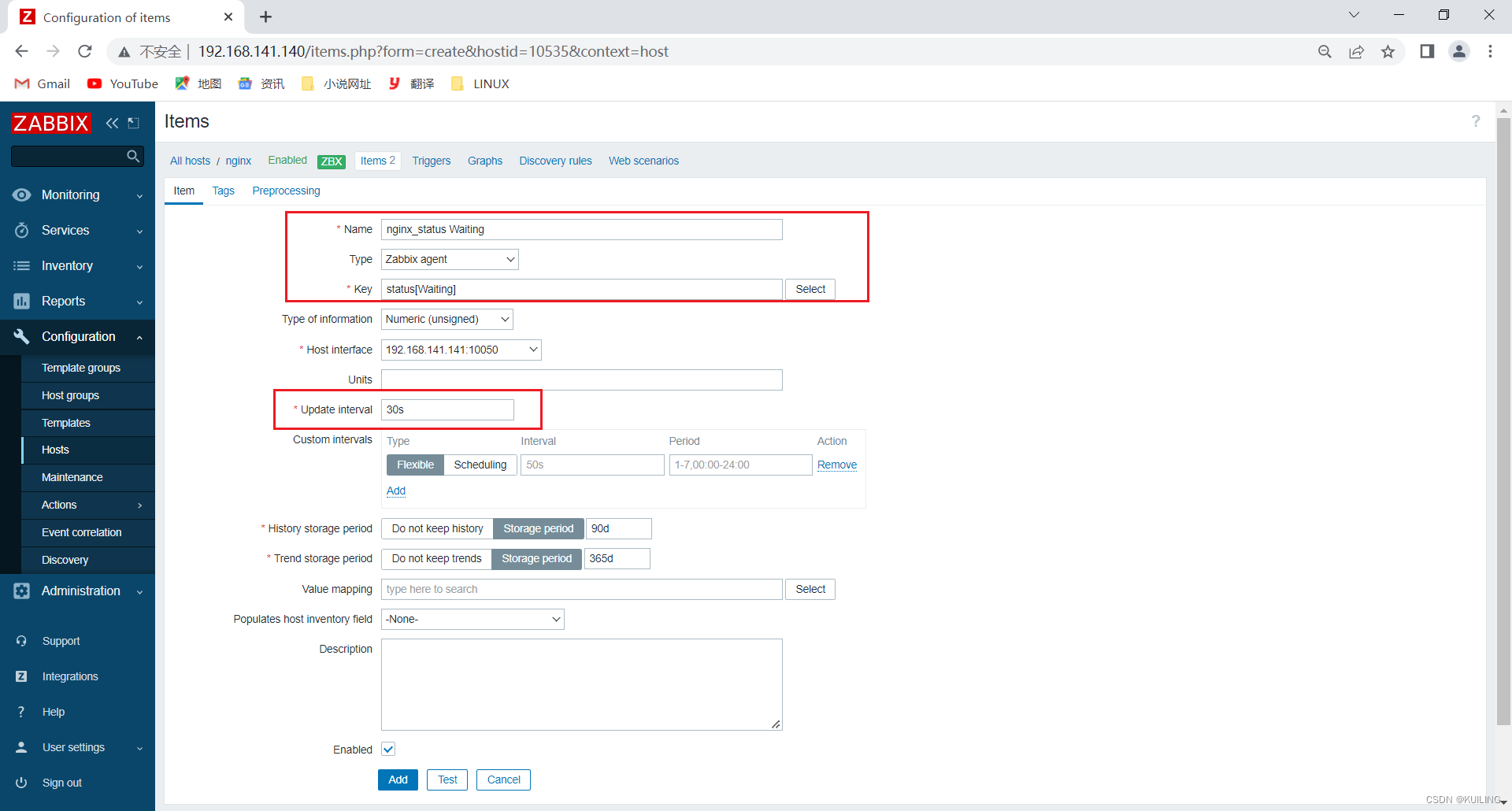Click the sidebar search magnifier icon
1512x811 pixels.
click(133, 156)
